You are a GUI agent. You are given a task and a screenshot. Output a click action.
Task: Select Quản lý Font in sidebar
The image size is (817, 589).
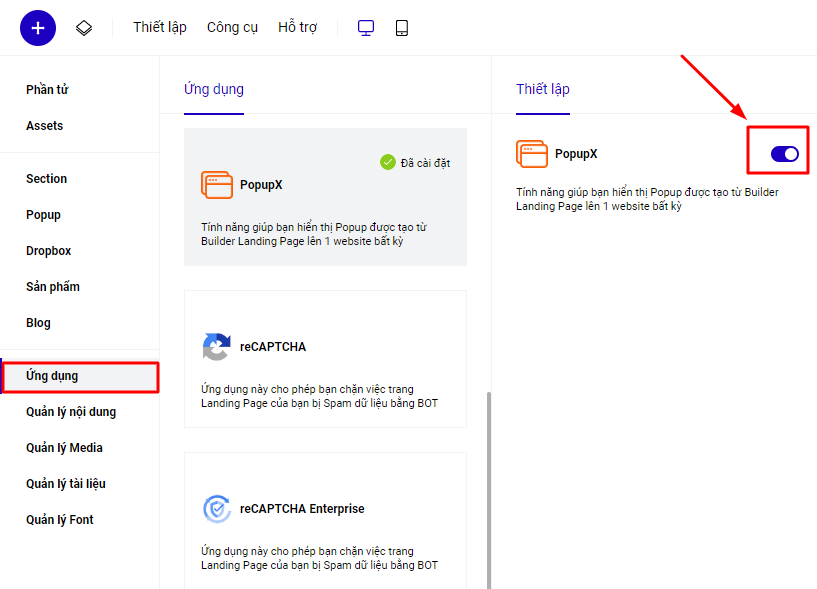[60, 520]
